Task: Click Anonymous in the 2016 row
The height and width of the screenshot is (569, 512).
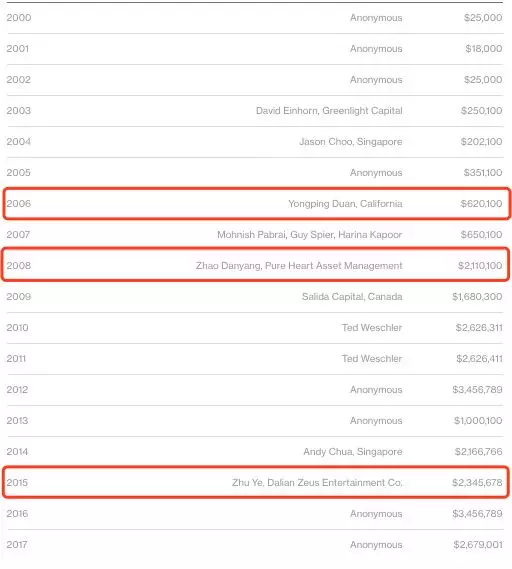Action: [376, 514]
